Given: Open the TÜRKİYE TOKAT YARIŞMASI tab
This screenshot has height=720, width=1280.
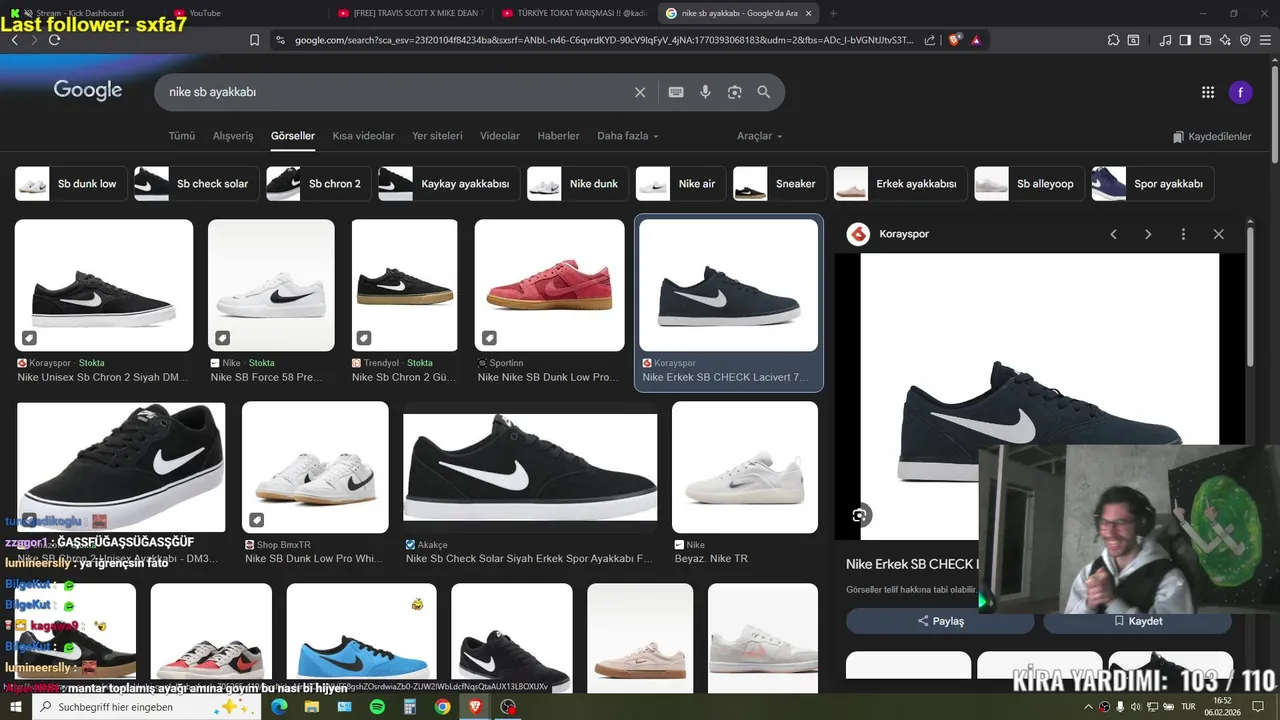Looking at the screenshot, I should pyautogui.click(x=575, y=13).
